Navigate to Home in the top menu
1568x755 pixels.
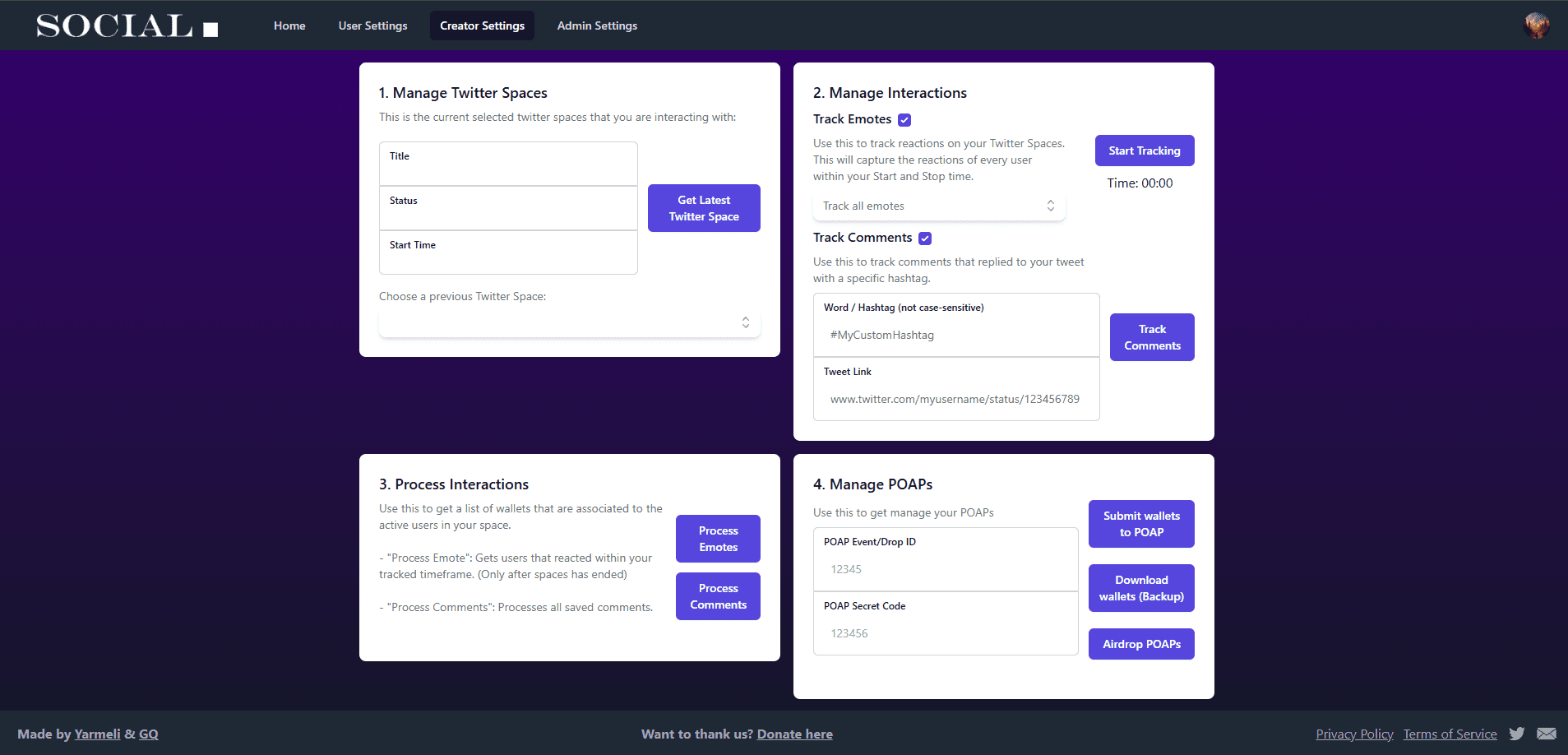click(x=289, y=25)
